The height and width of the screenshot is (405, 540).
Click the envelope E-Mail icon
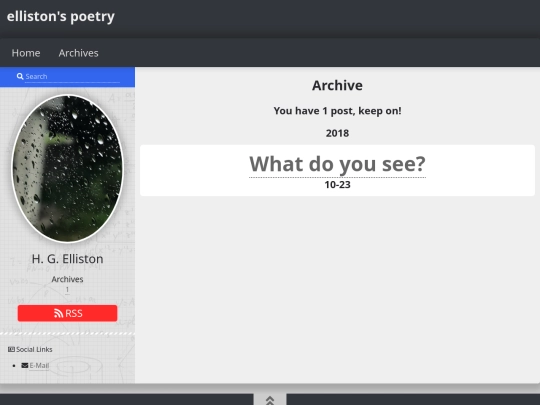point(25,365)
